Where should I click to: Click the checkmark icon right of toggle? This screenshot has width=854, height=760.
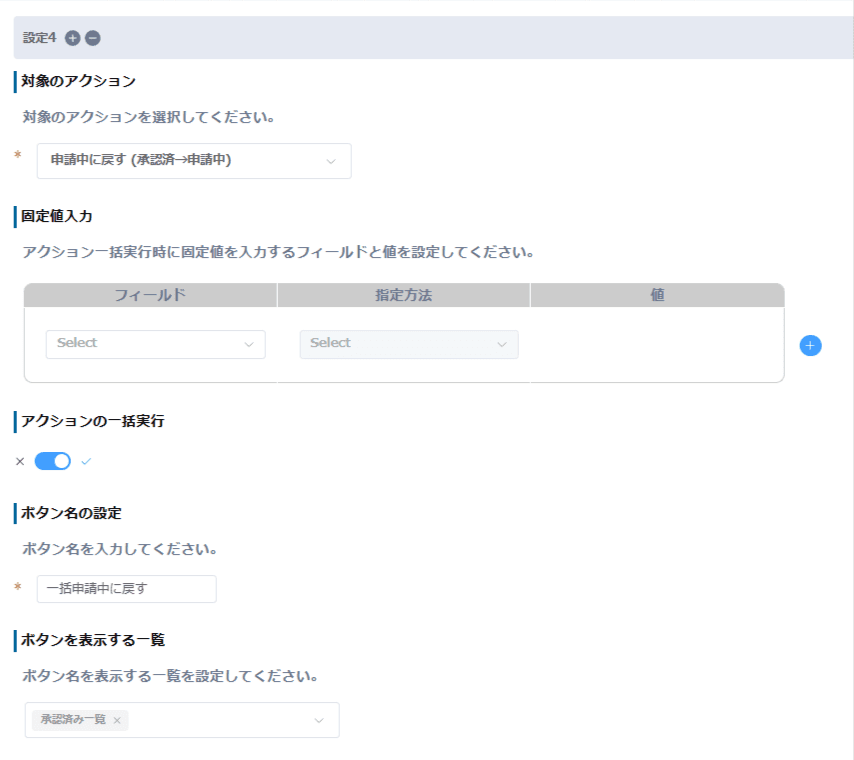tap(86, 461)
